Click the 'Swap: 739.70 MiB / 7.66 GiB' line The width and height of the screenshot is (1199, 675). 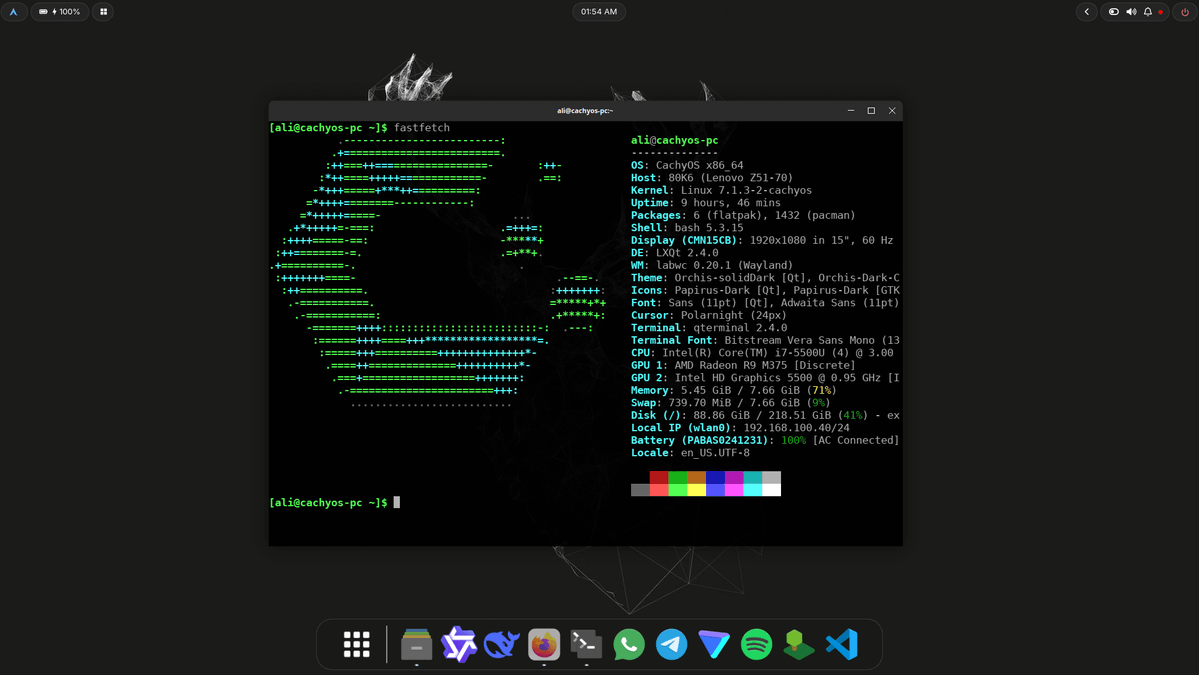point(730,403)
